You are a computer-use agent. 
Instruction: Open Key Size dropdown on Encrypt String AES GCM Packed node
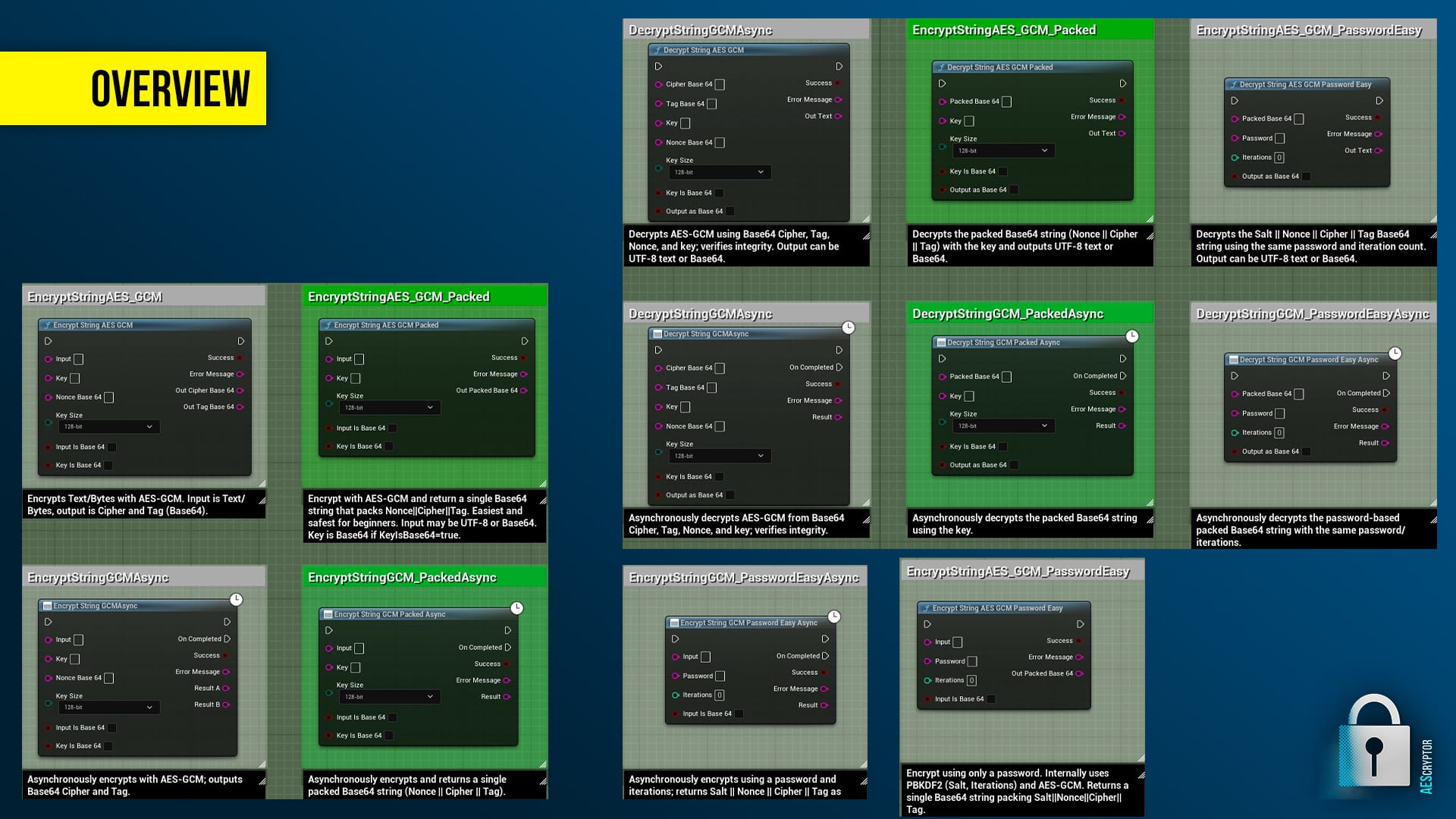click(x=388, y=408)
